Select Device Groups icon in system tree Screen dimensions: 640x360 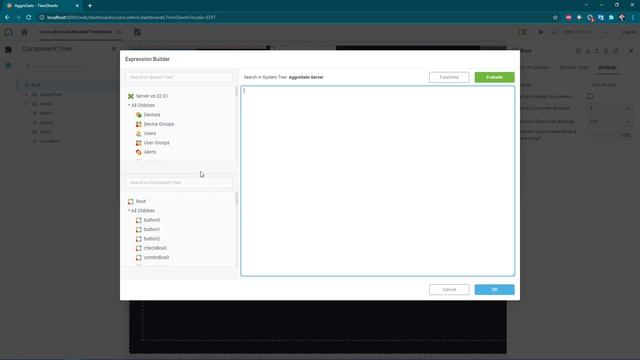[138, 124]
